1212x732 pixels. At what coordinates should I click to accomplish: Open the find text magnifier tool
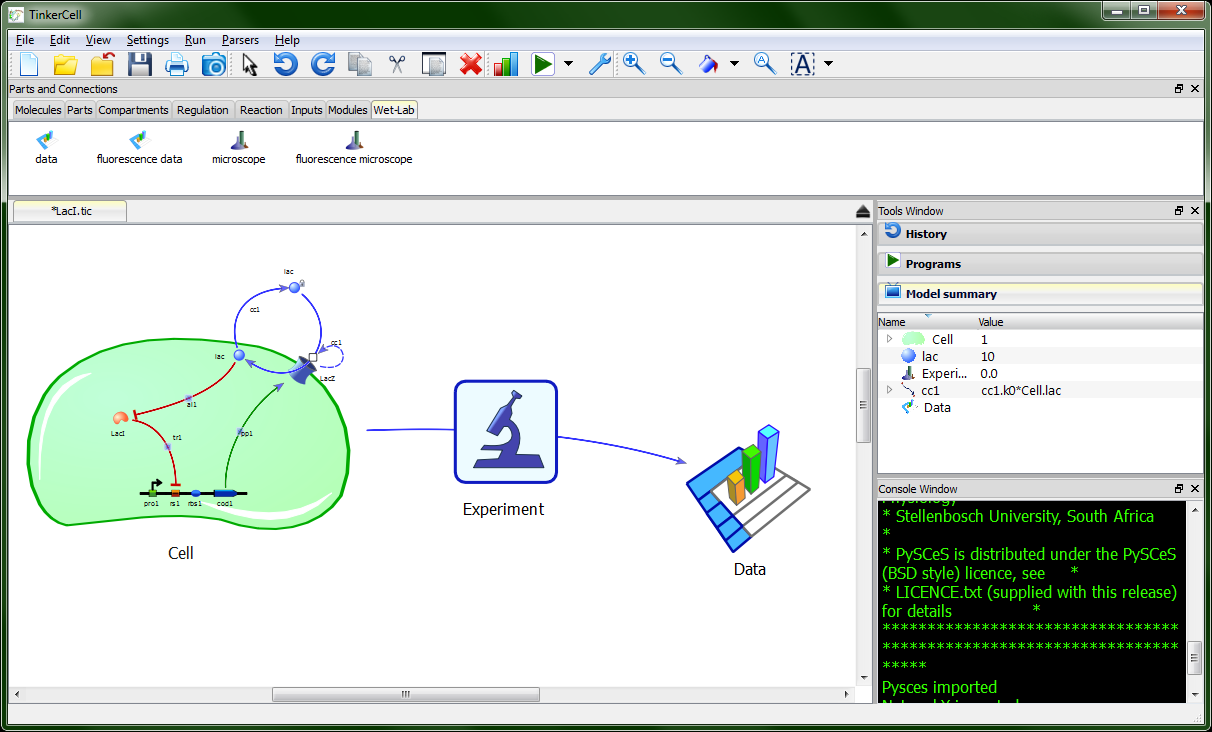pyautogui.click(x=765, y=64)
